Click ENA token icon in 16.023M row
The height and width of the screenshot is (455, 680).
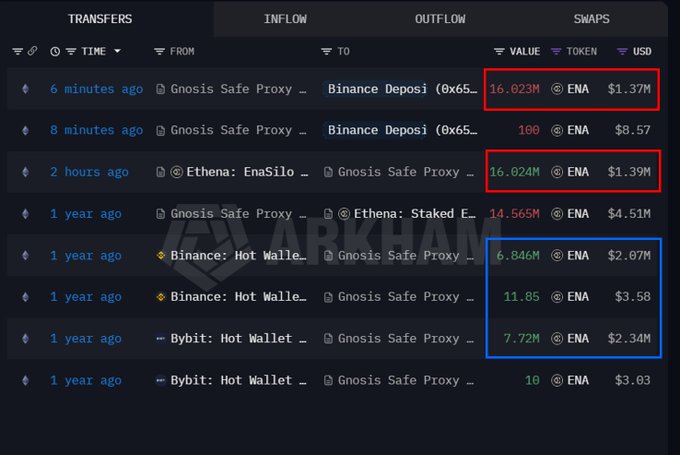pos(557,89)
